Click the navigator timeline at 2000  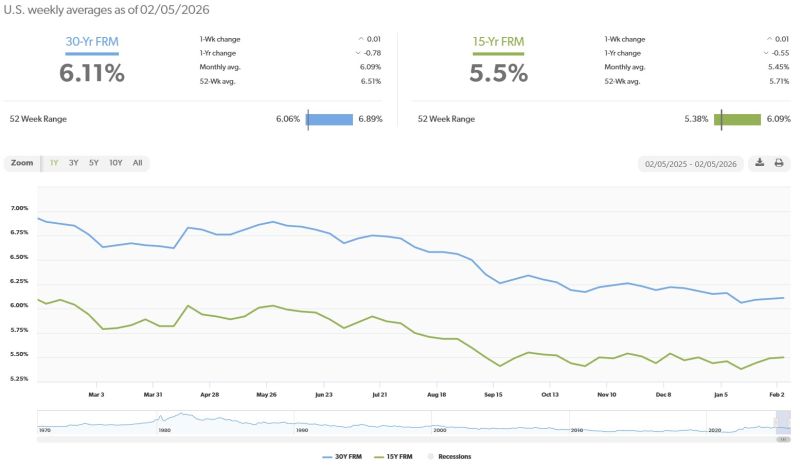pyautogui.click(x=440, y=420)
